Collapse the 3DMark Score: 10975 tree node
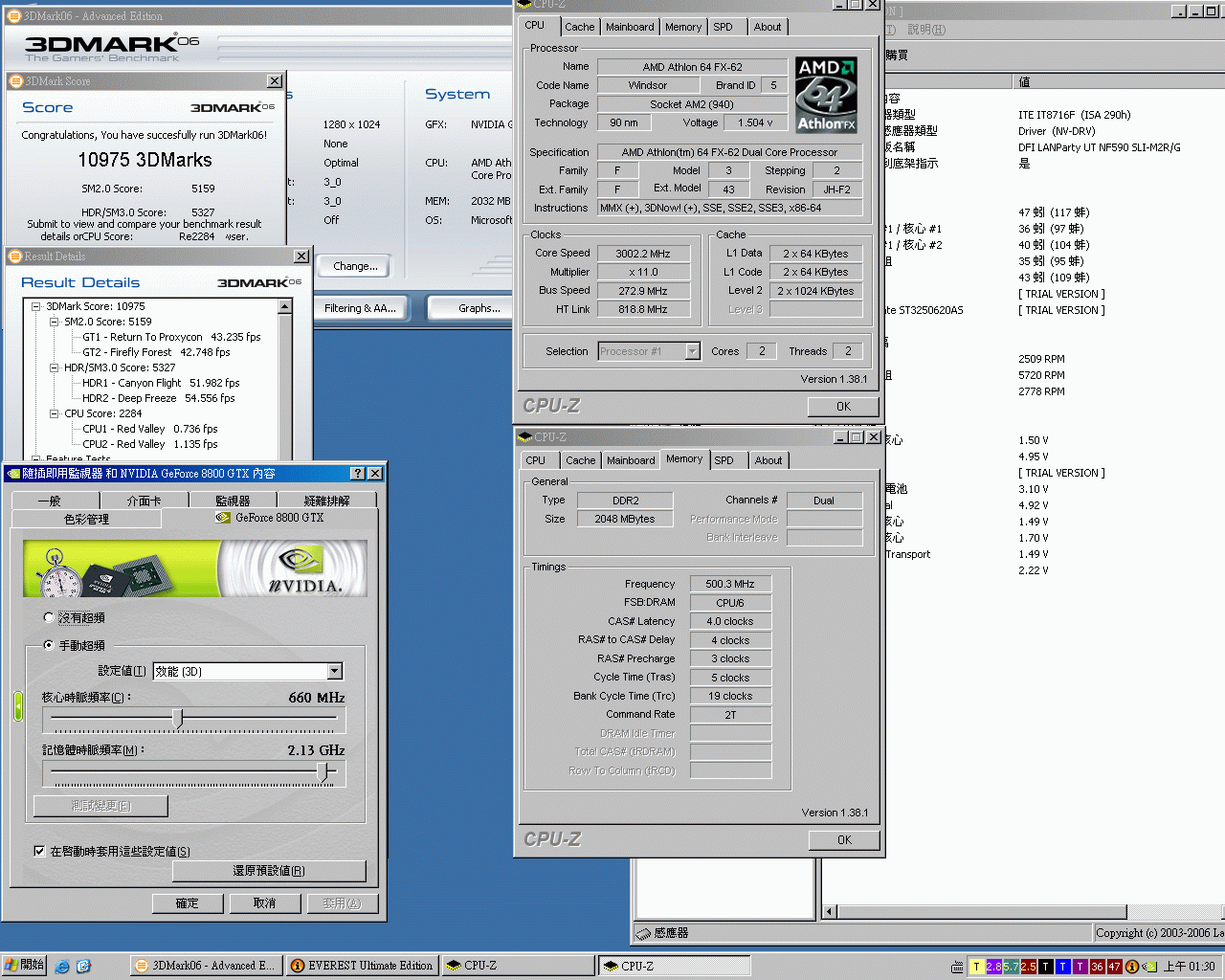Viewport: 1225px width, 980px height. (36, 307)
